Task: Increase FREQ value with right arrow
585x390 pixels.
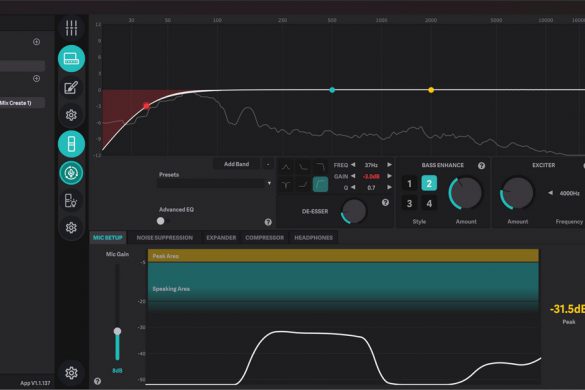Action: [389, 165]
